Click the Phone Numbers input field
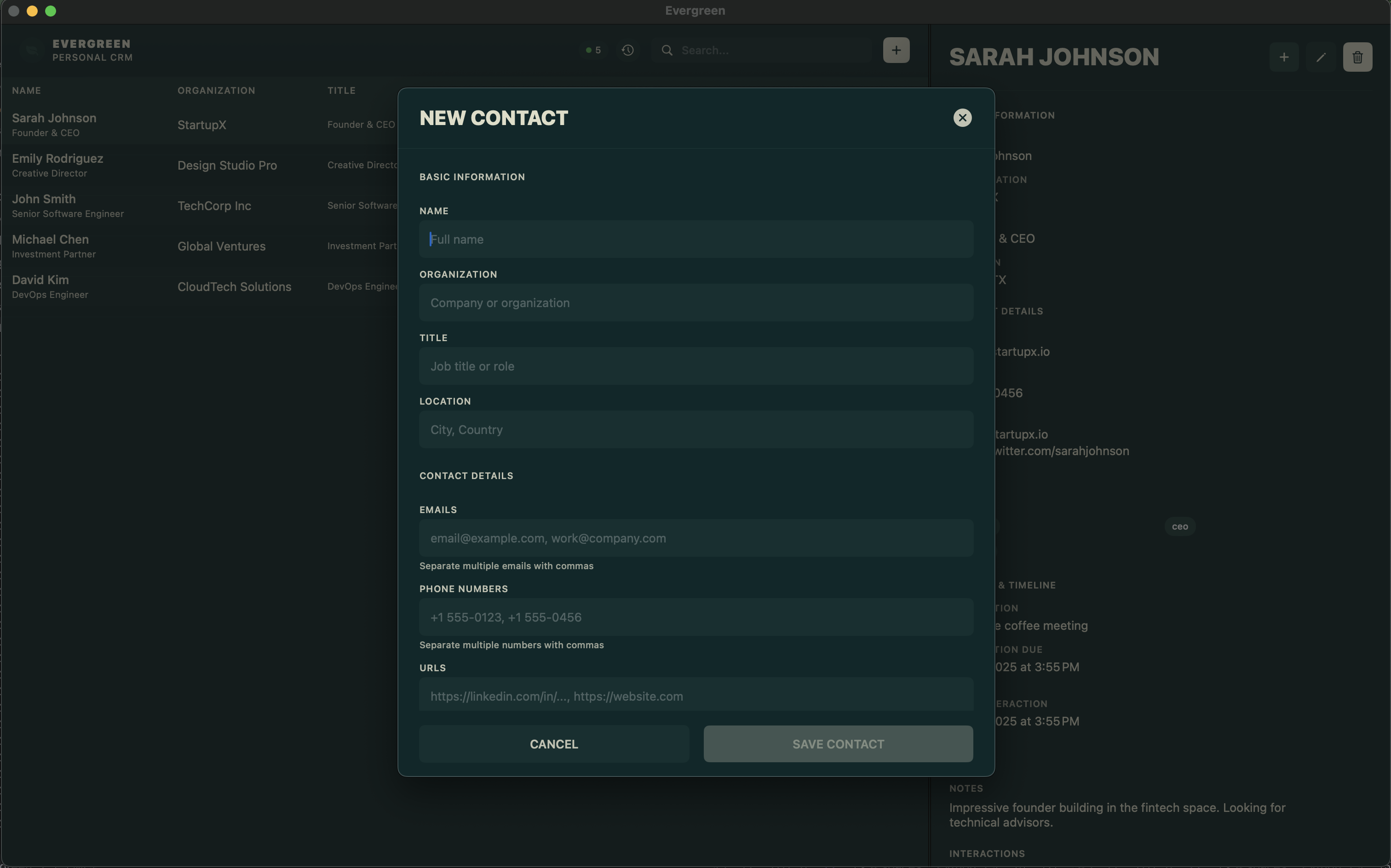Viewport: 1391px width, 868px height. [695, 617]
